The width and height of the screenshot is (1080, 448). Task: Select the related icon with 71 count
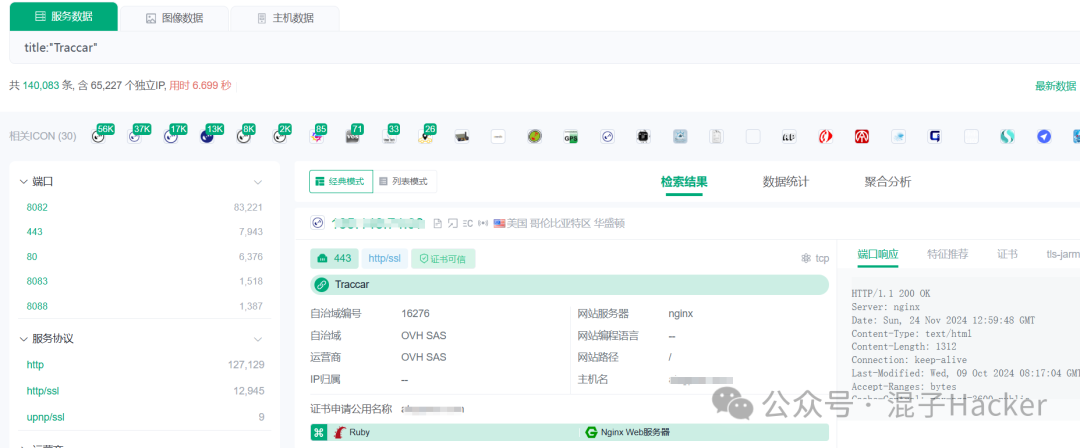[353, 136]
